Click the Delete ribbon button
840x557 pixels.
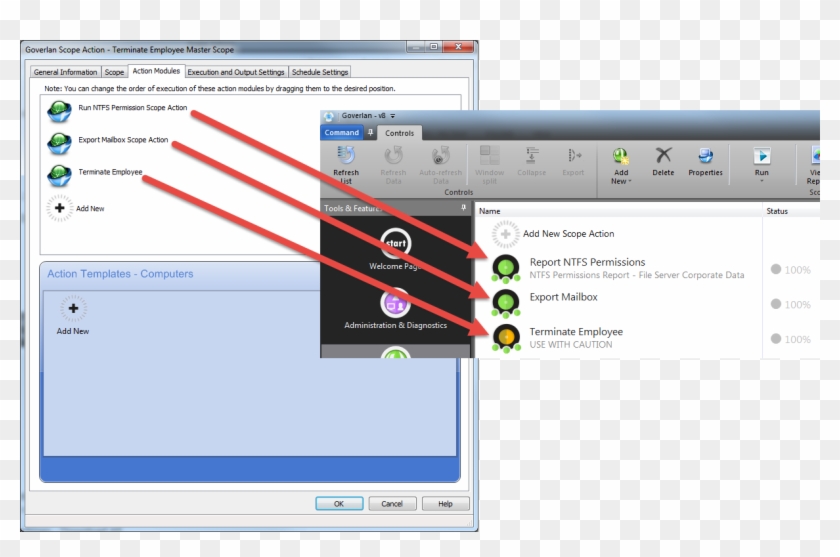point(663,161)
